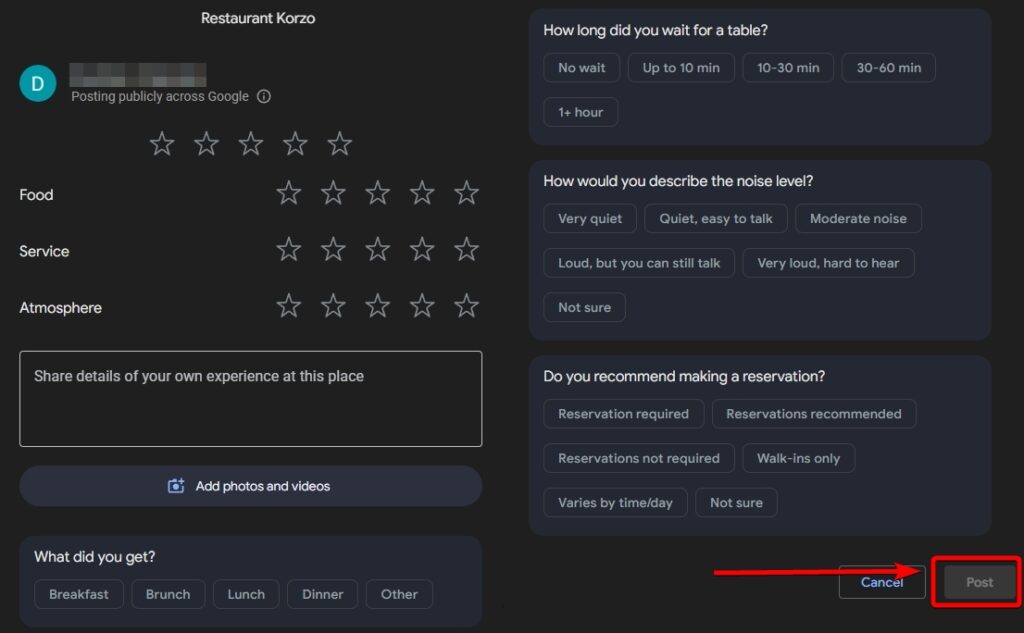The width and height of the screenshot is (1024, 633).
Task: Click the D profile avatar
Action: coord(38,82)
